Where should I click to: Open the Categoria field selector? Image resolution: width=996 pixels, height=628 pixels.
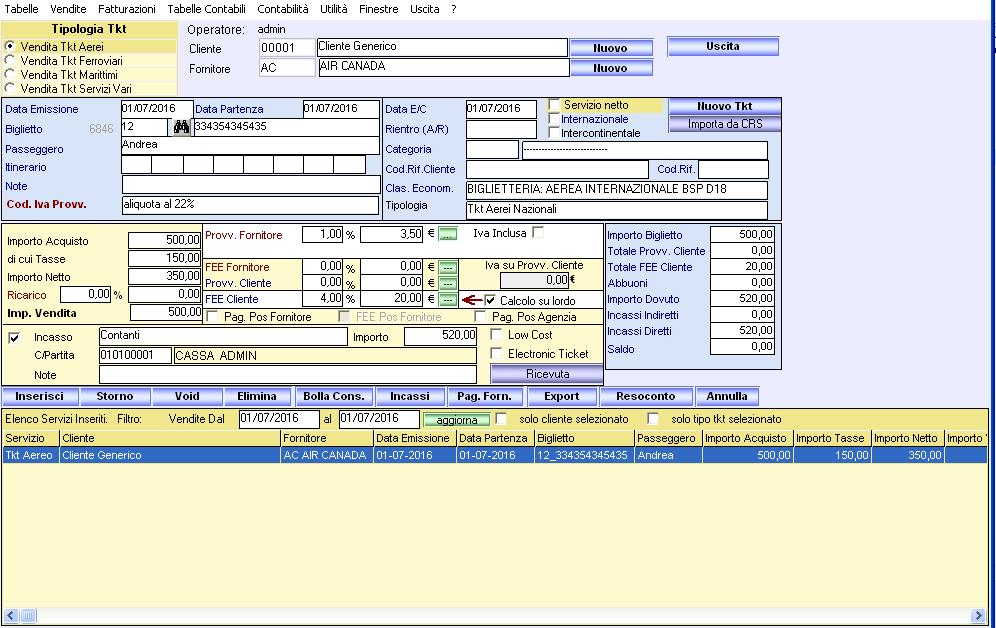(x=492, y=150)
